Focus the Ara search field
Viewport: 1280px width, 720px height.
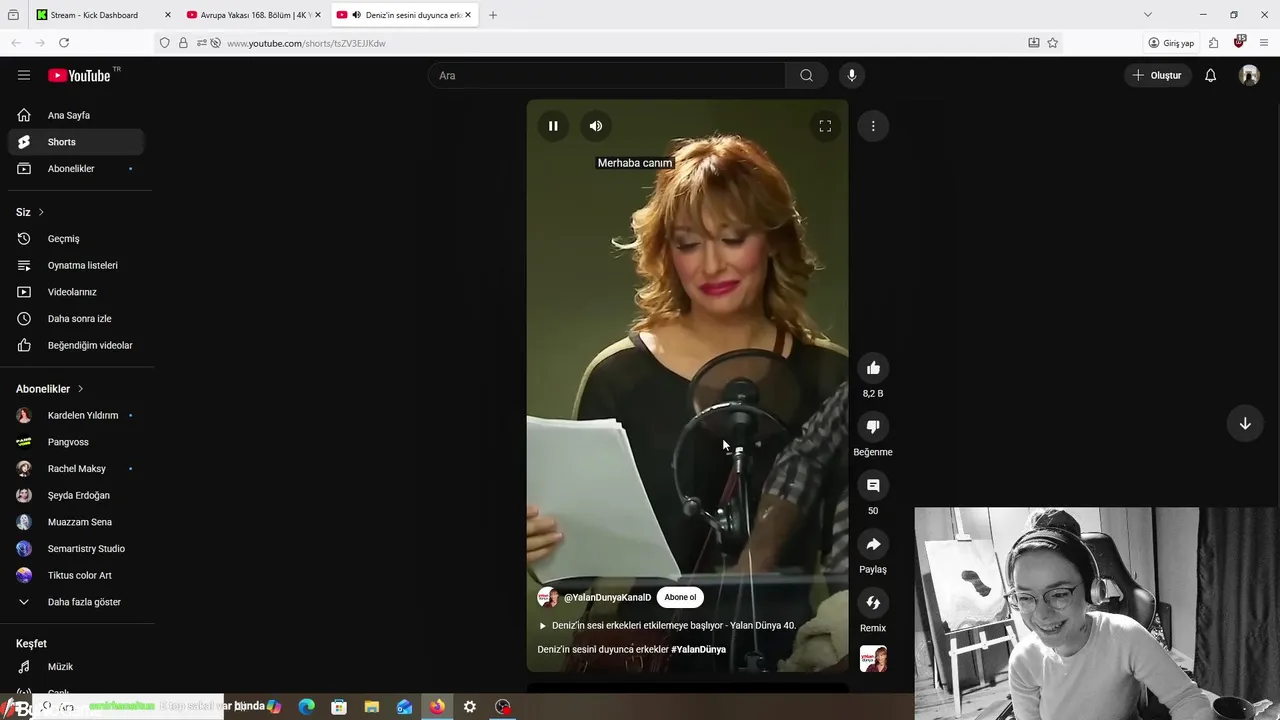point(607,75)
